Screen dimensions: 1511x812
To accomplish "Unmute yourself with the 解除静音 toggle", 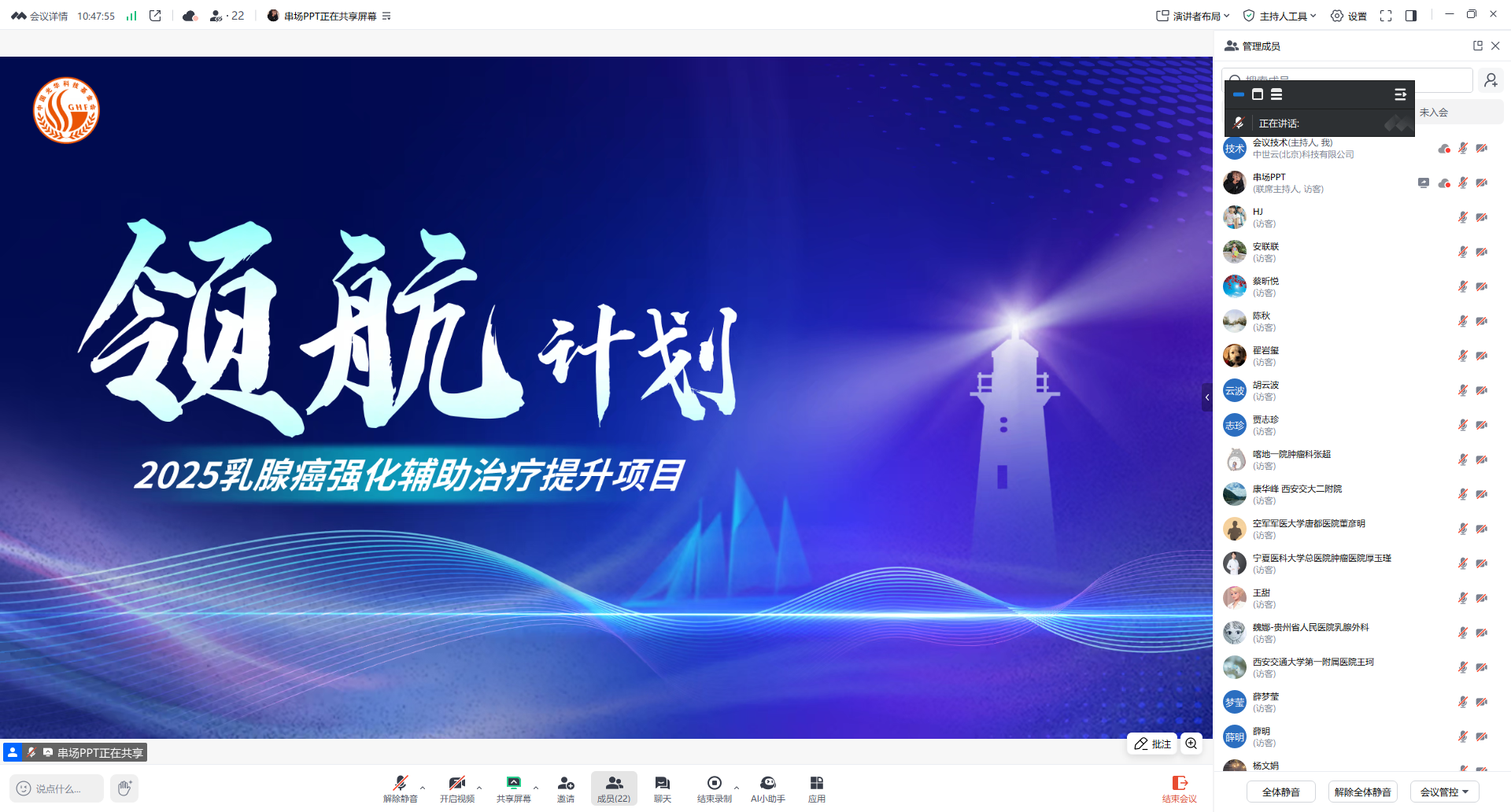I will (x=399, y=788).
